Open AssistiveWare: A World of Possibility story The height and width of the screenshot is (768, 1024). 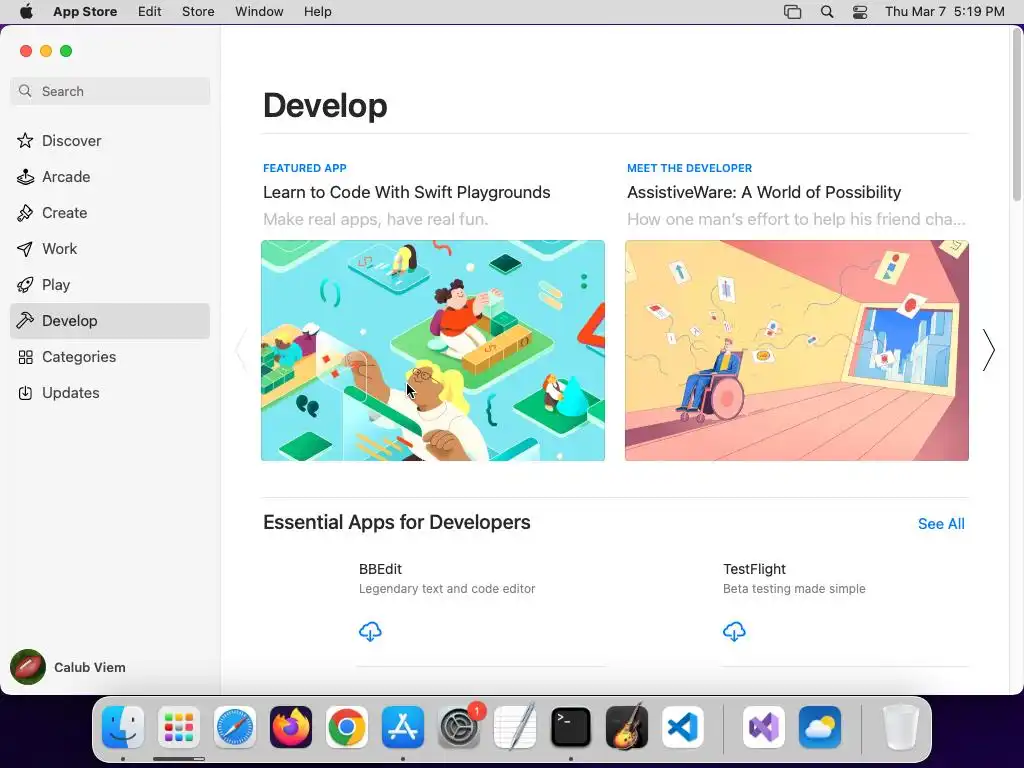[x=764, y=192]
